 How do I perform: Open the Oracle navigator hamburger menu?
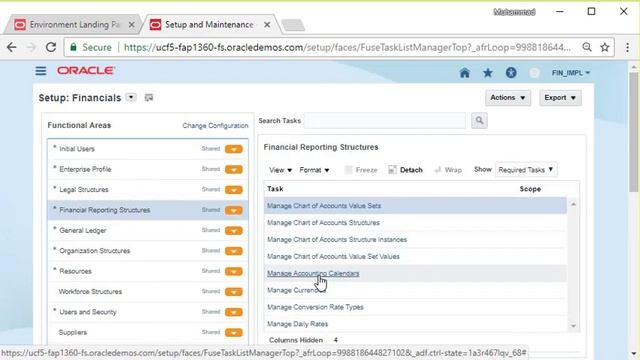[x=41, y=71]
